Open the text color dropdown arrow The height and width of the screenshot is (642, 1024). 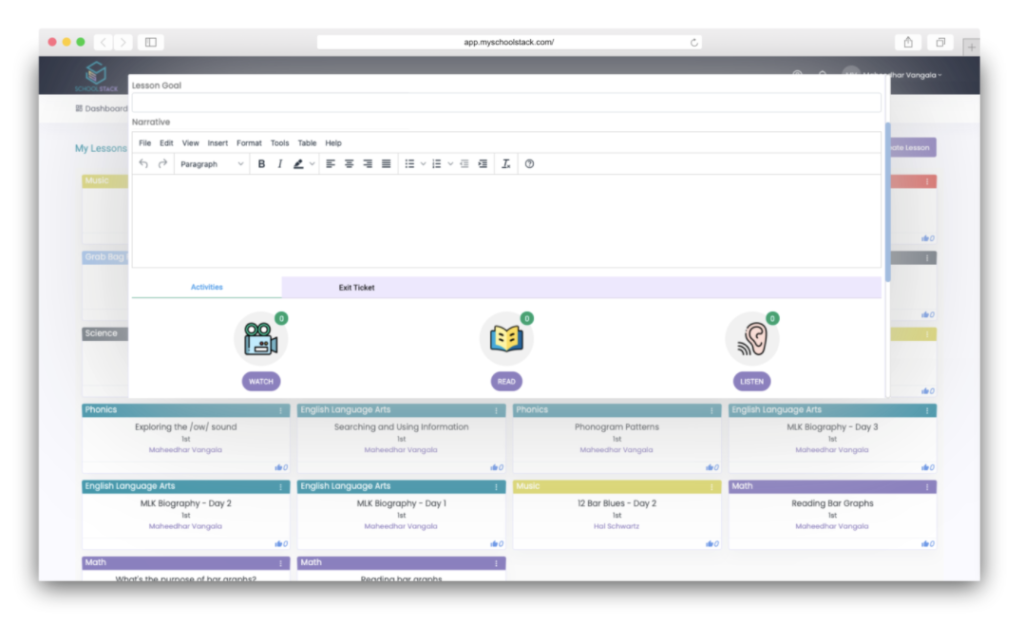coord(311,163)
